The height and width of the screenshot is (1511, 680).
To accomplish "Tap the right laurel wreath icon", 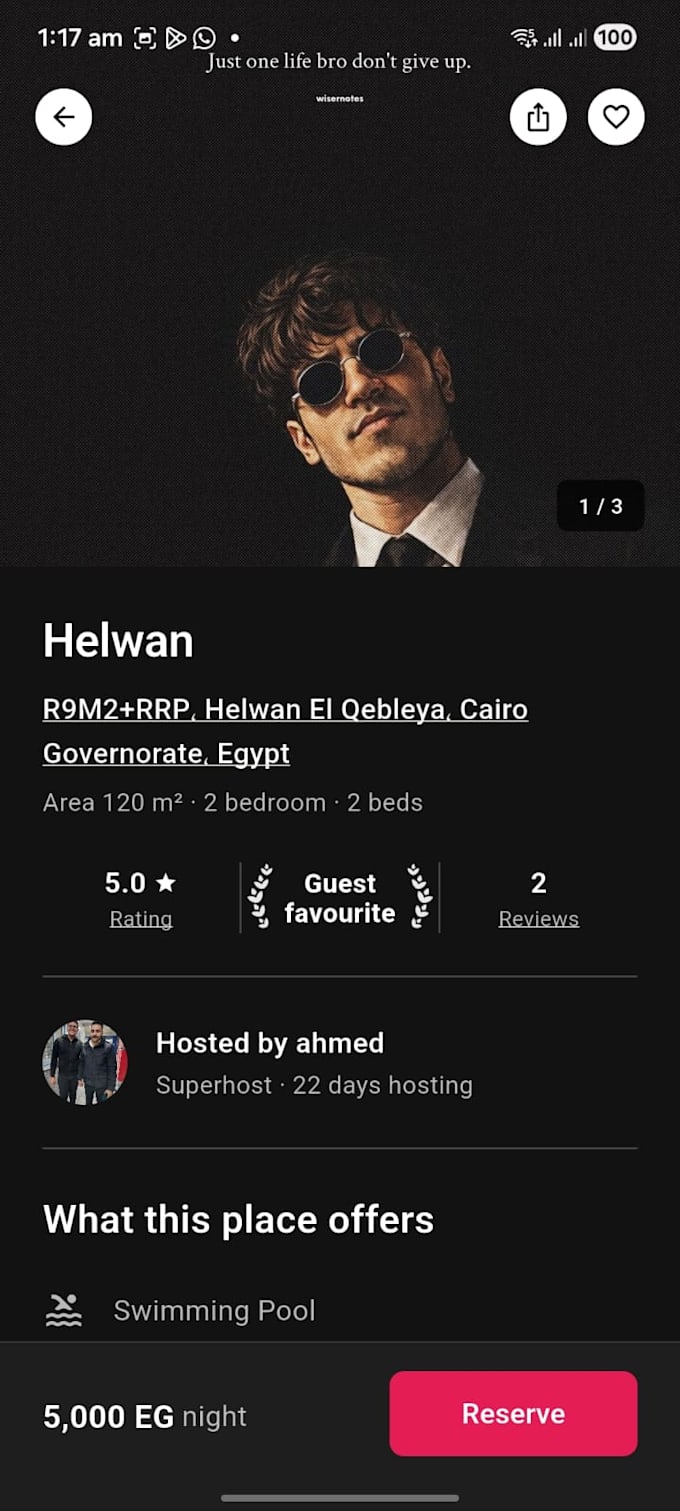I will [420, 897].
